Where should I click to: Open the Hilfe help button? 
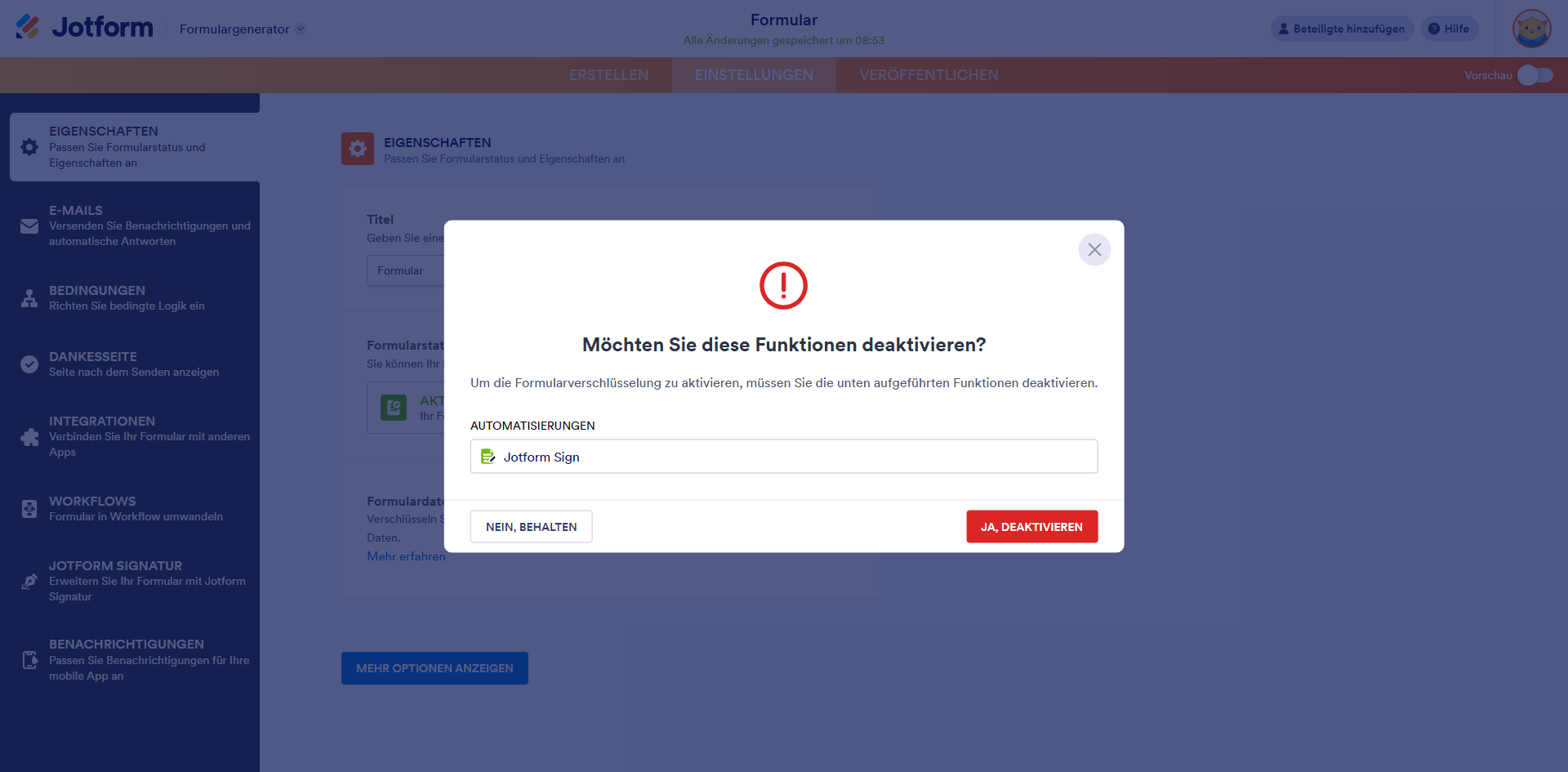(x=1450, y=29)
